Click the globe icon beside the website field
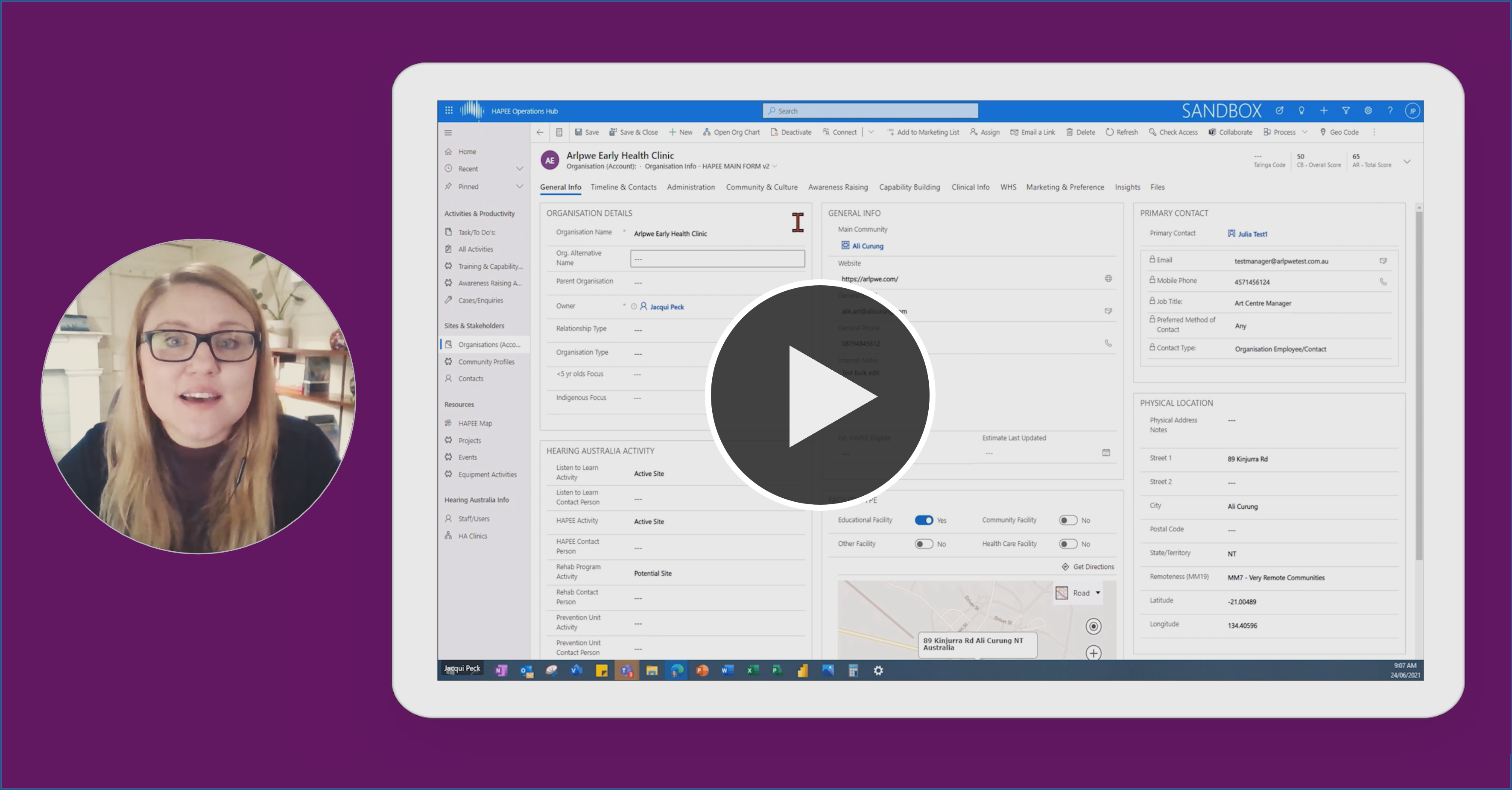 (x=1108, y=279)
